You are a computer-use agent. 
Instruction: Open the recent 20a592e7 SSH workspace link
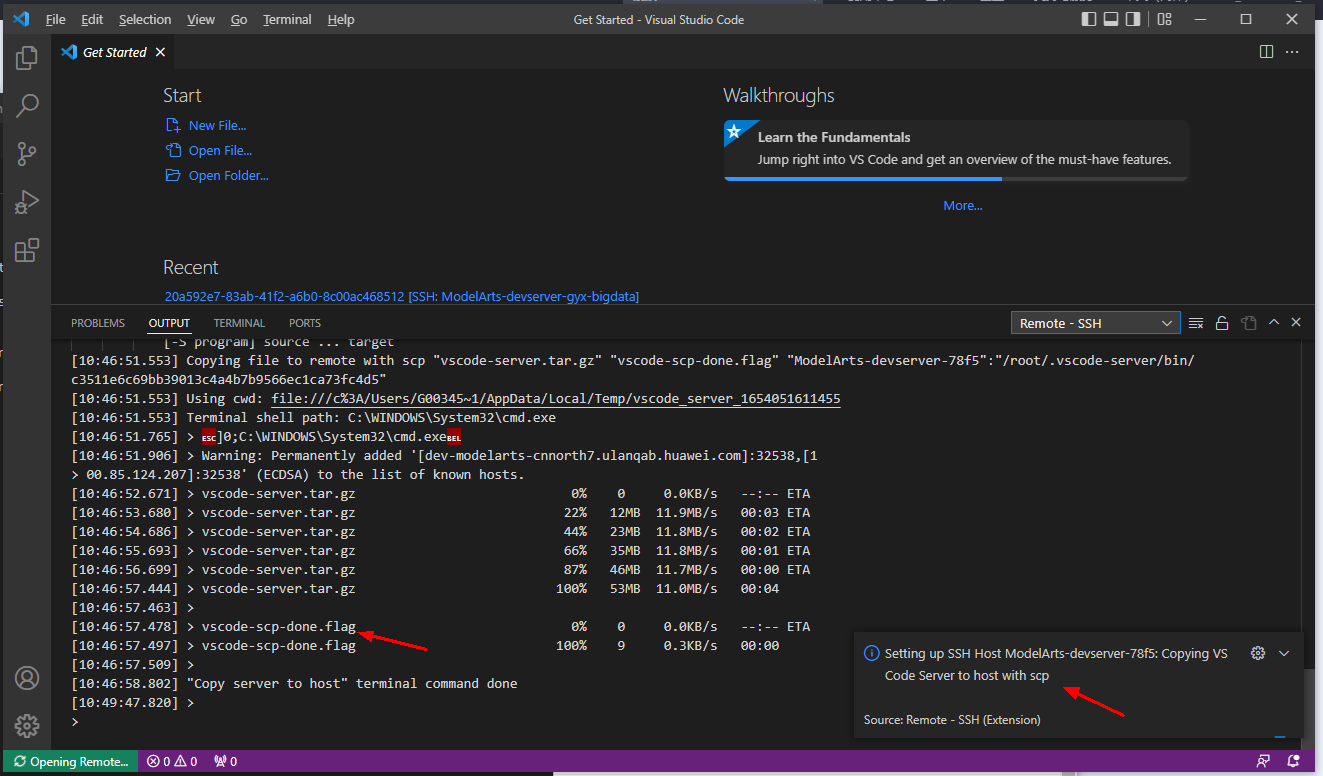[401, 296]
